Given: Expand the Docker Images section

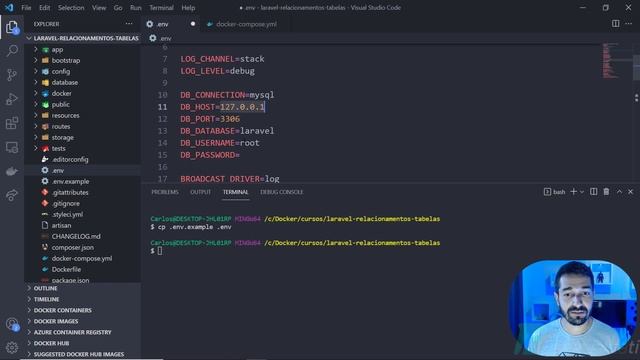Looking at the screenshot, I should point(83,322).
